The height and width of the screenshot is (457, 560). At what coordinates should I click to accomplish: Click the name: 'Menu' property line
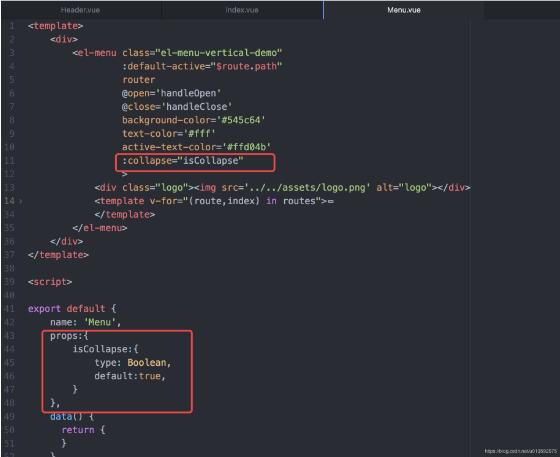click(85, 322)
